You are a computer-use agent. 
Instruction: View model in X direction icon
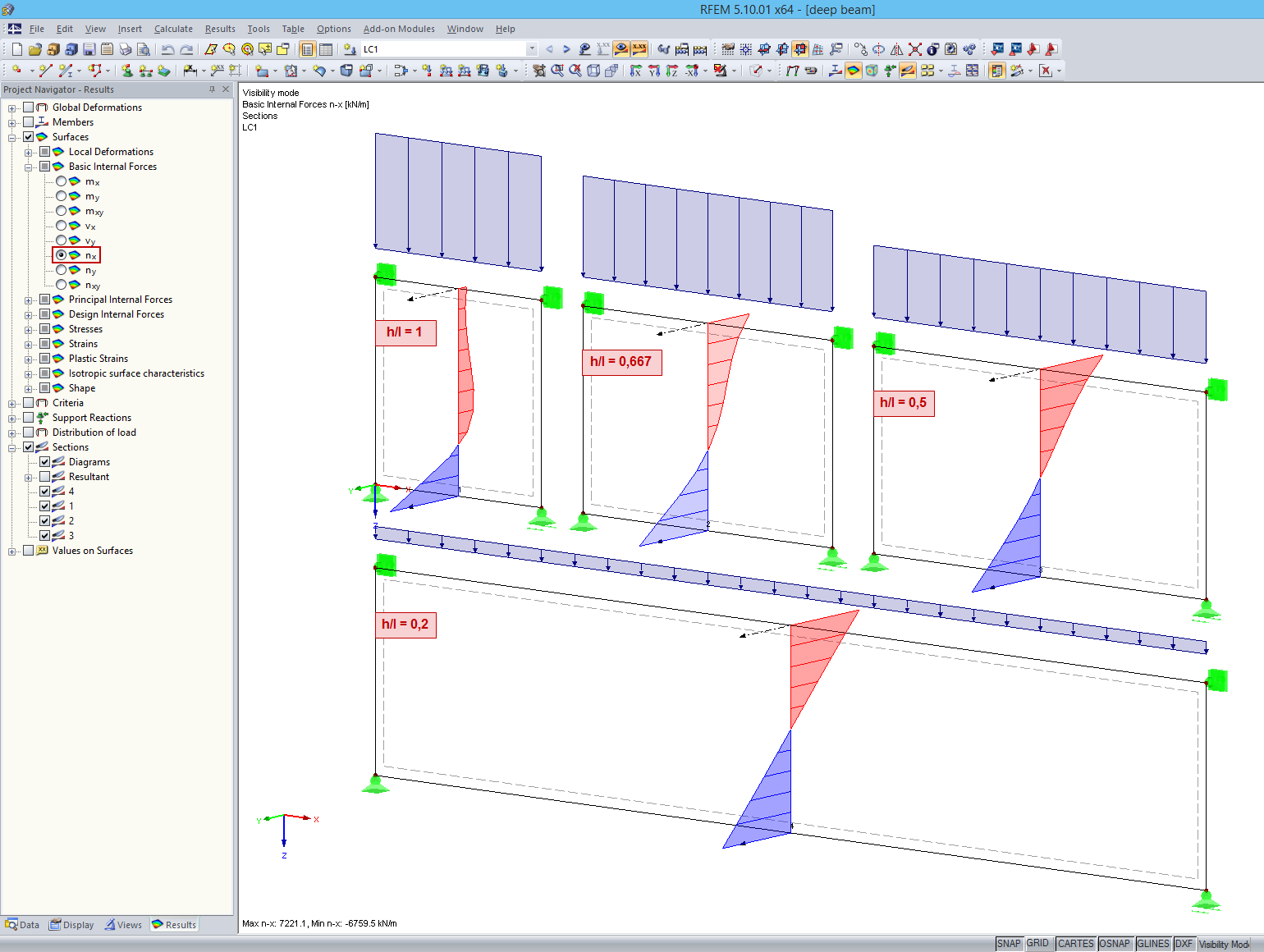pos(636,71)
